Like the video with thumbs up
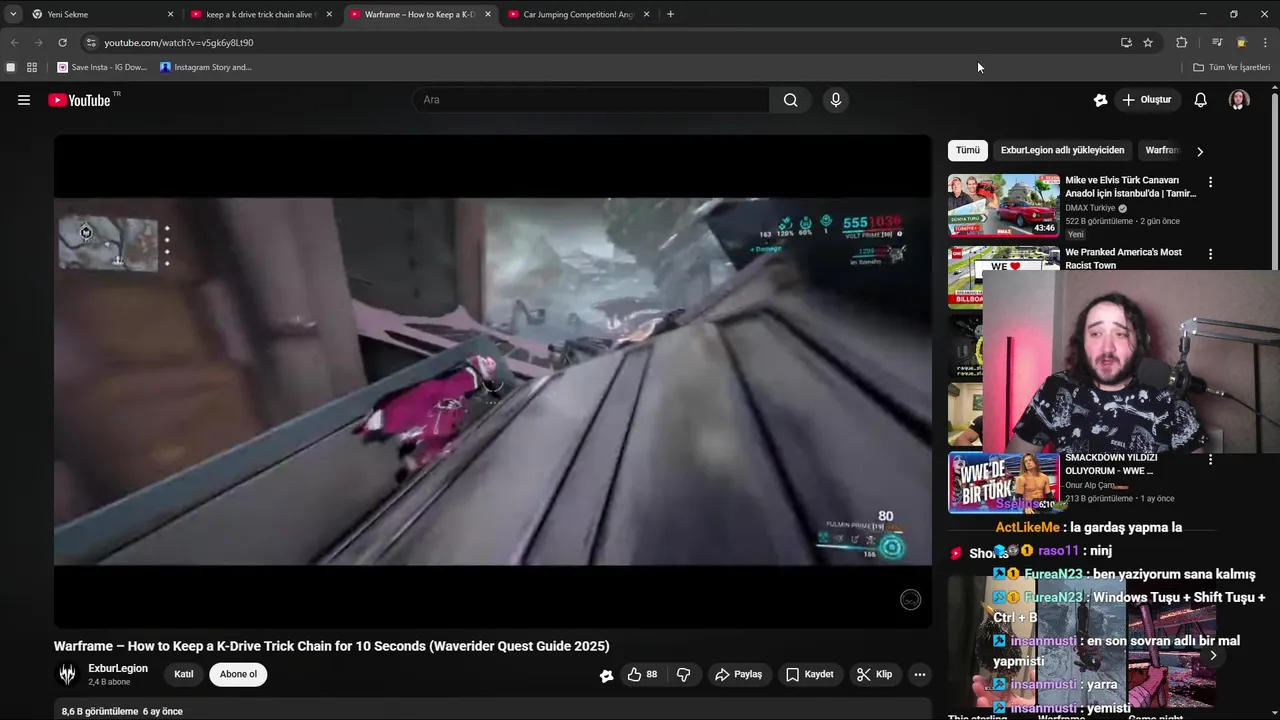The height and width of the screenshot is (720, 1280). 642,675
